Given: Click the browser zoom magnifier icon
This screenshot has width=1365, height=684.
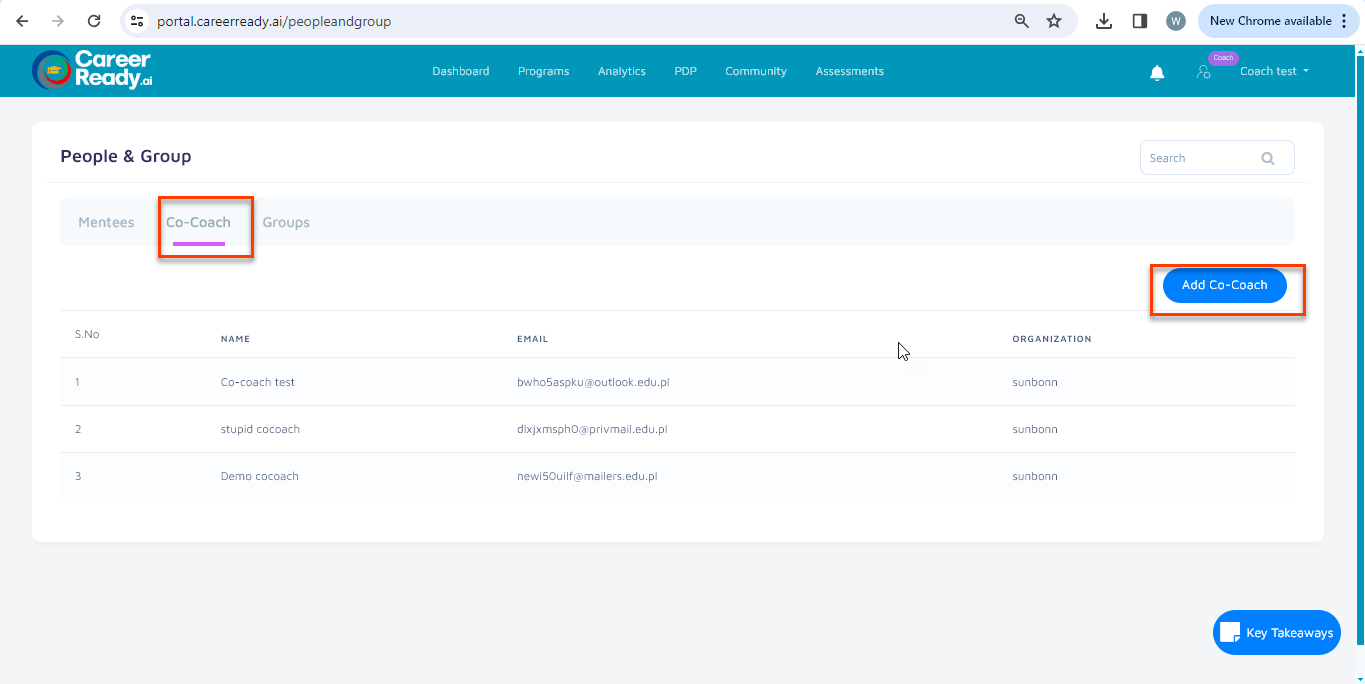Looking at the screenshot, I should [x=1022, y=21].
